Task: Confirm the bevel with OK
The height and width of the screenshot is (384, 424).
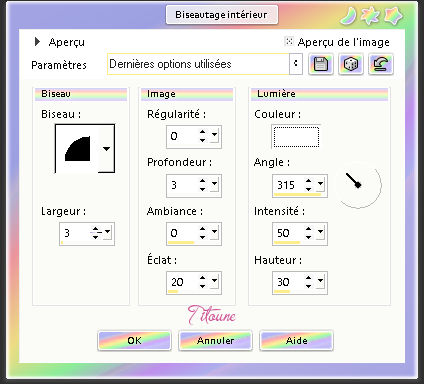Action: click(134, 340)
